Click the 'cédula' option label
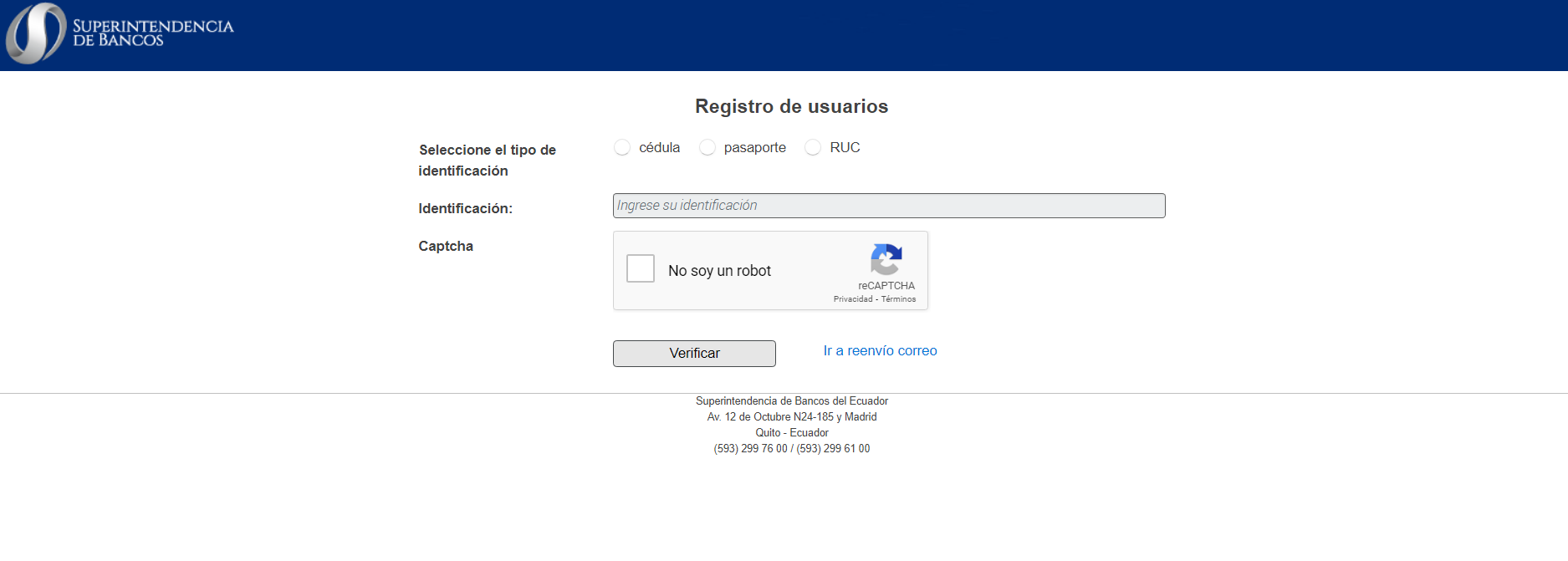This screenshot has width=1568, height=561. tap(659, 147)
